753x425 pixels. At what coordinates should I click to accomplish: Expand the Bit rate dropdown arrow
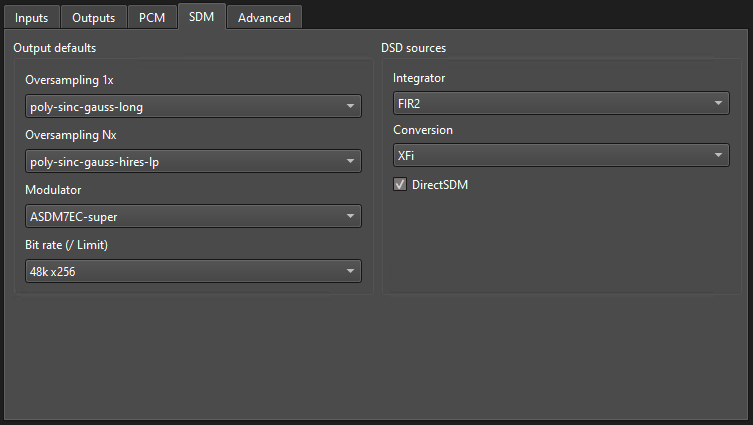(351, 271)
